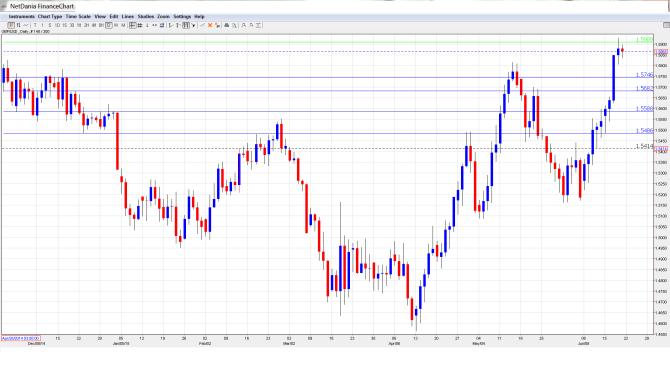Switch to 2-hour time scale
The width and height of the screenshot is (670, 377).
click(86, 26)
